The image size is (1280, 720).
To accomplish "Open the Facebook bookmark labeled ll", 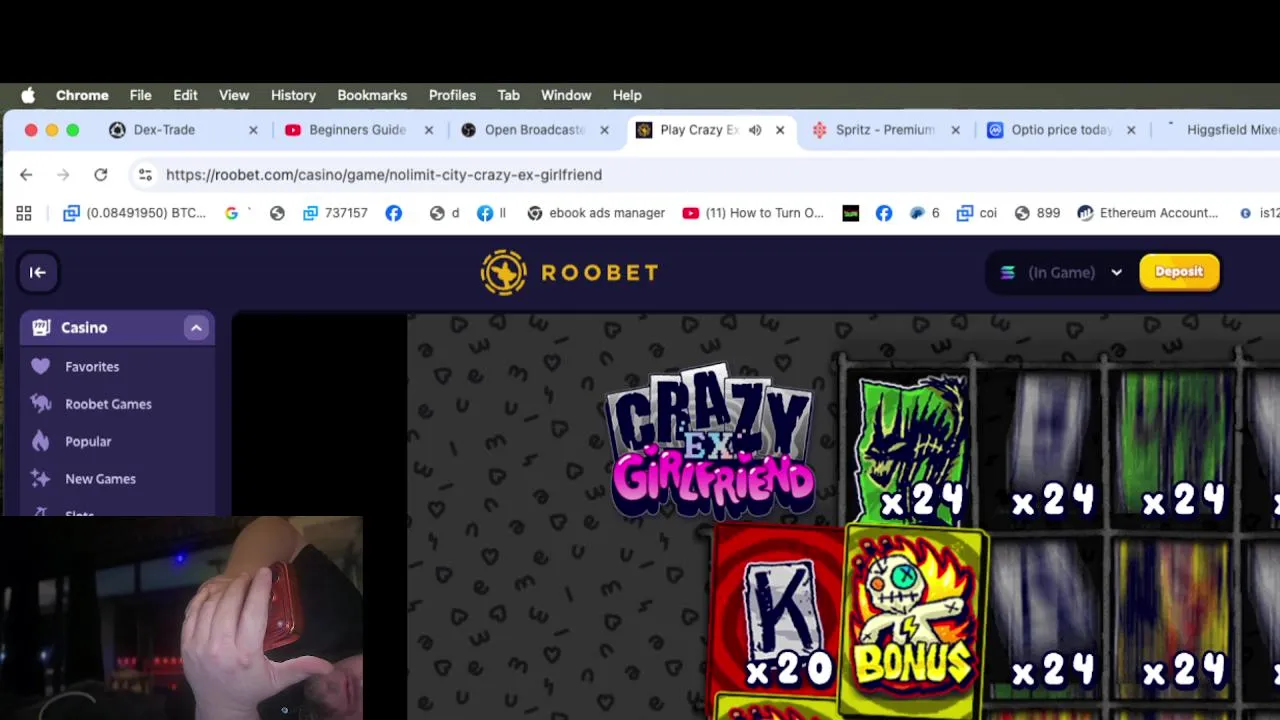I will (x=491, y=213).
